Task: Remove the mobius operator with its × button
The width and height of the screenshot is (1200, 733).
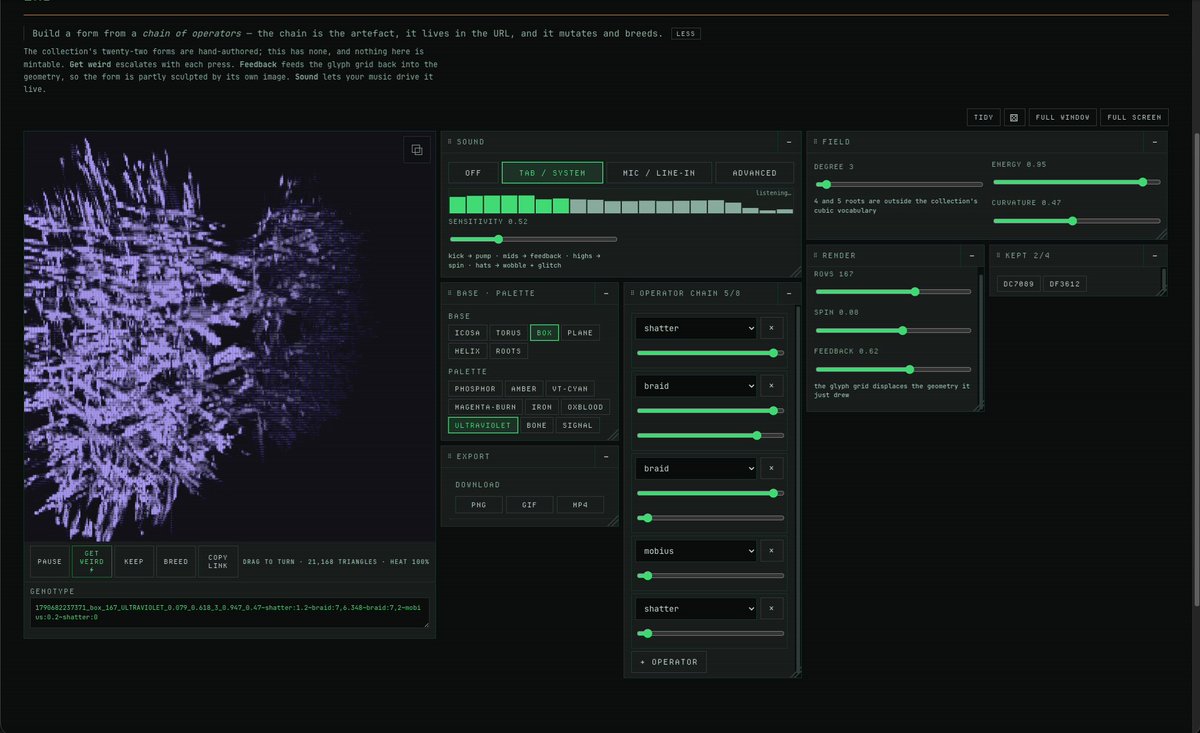Action: [x=771, y=551]
